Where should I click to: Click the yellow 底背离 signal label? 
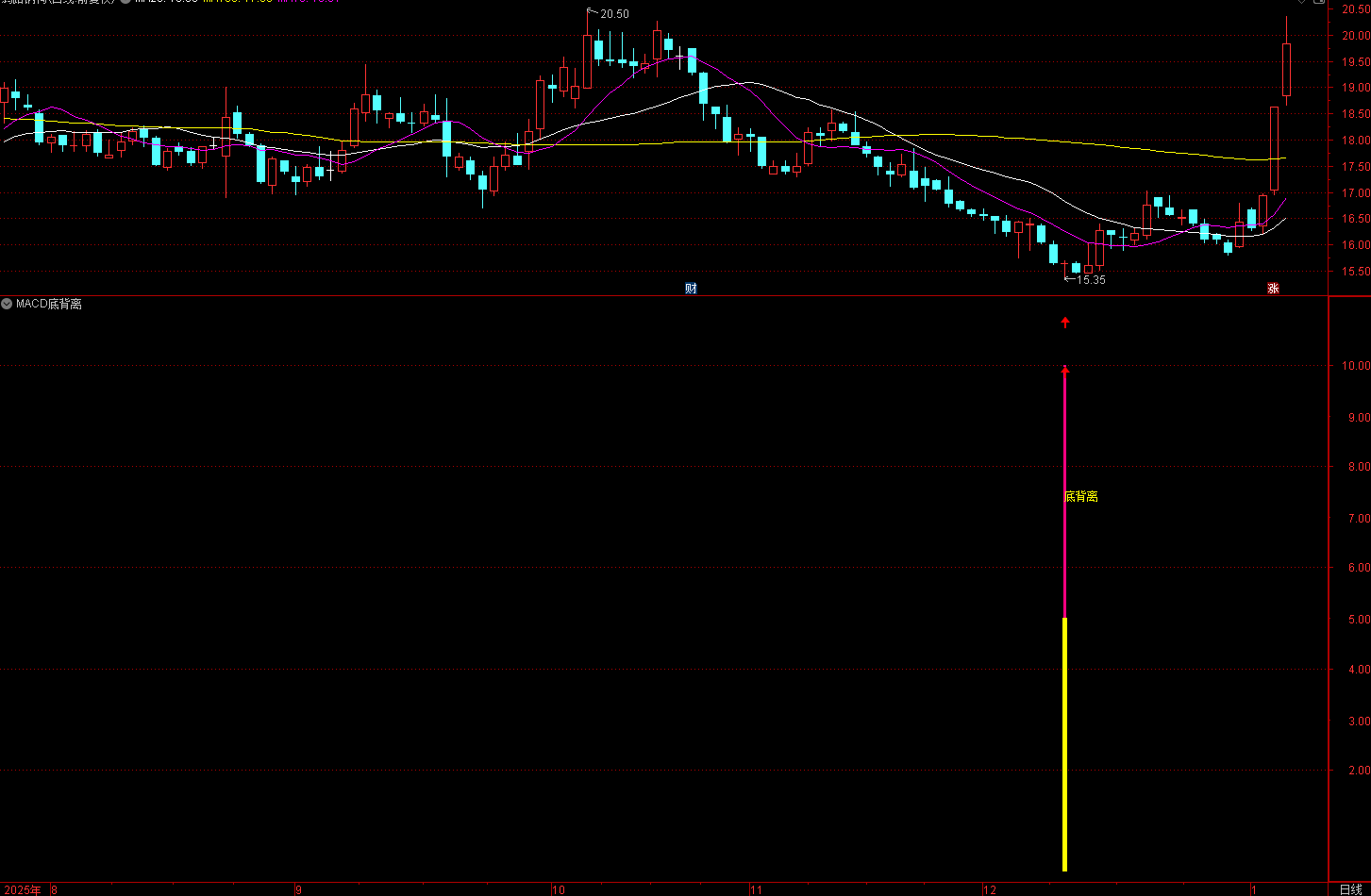tap(1081, 496)
